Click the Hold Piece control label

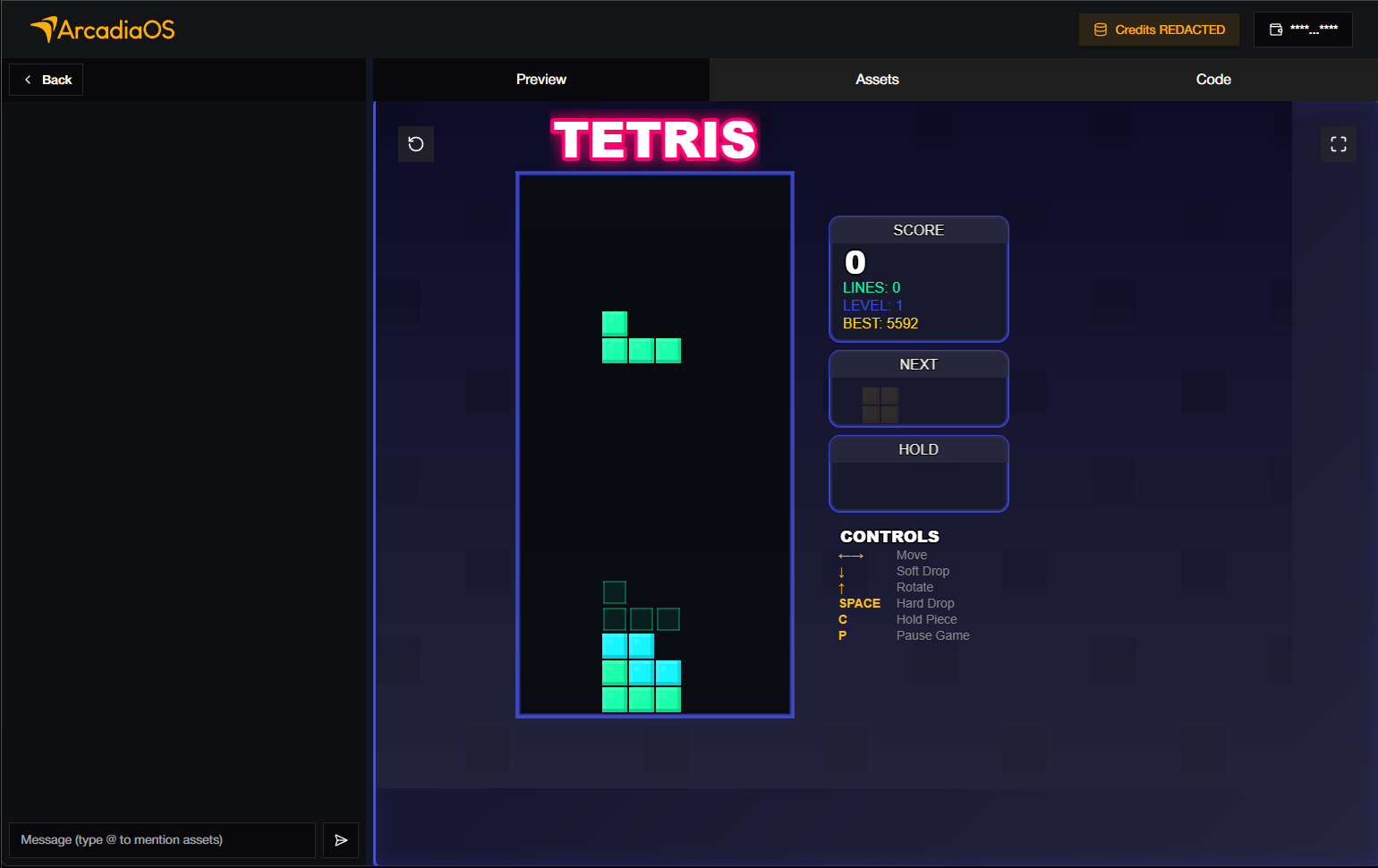(x=927, y=619)
